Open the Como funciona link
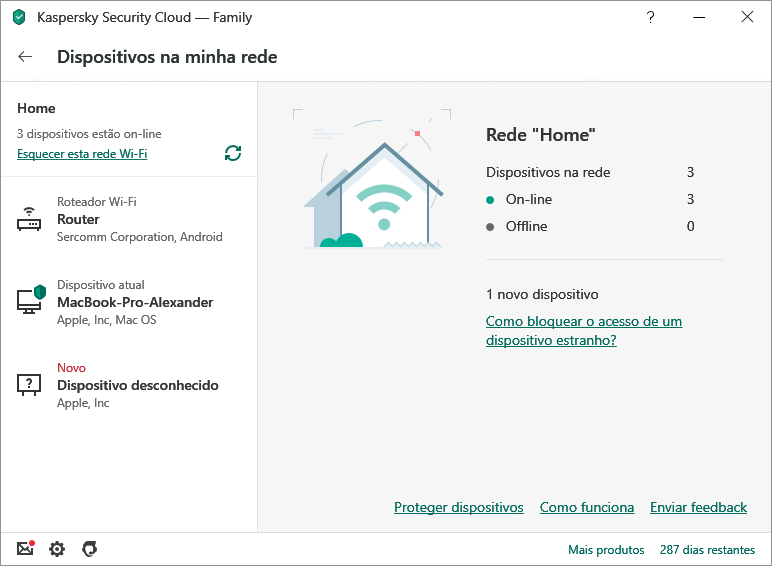 587,507
